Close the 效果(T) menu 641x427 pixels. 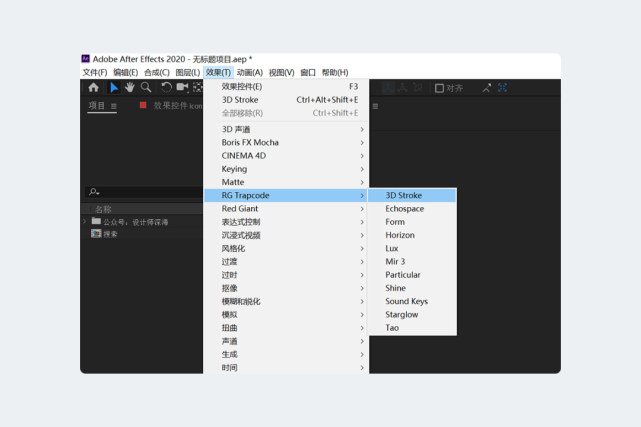coord(218,72)
